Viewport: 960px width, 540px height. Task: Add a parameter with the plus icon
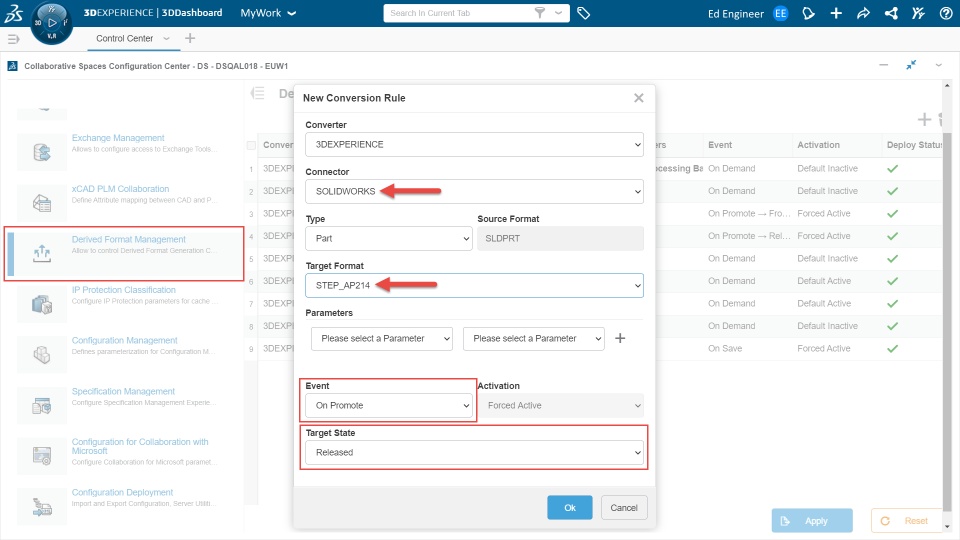tap(620, 338)
